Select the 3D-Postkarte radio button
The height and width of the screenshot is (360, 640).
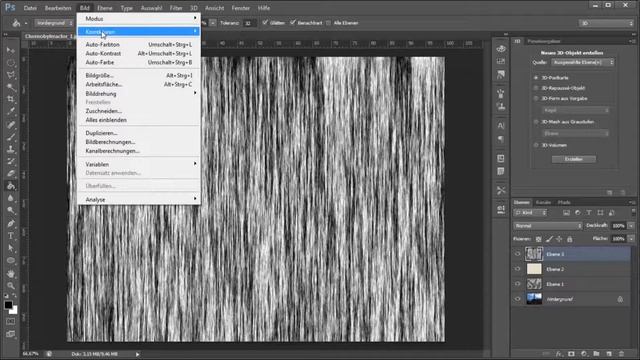coord(536,78)
